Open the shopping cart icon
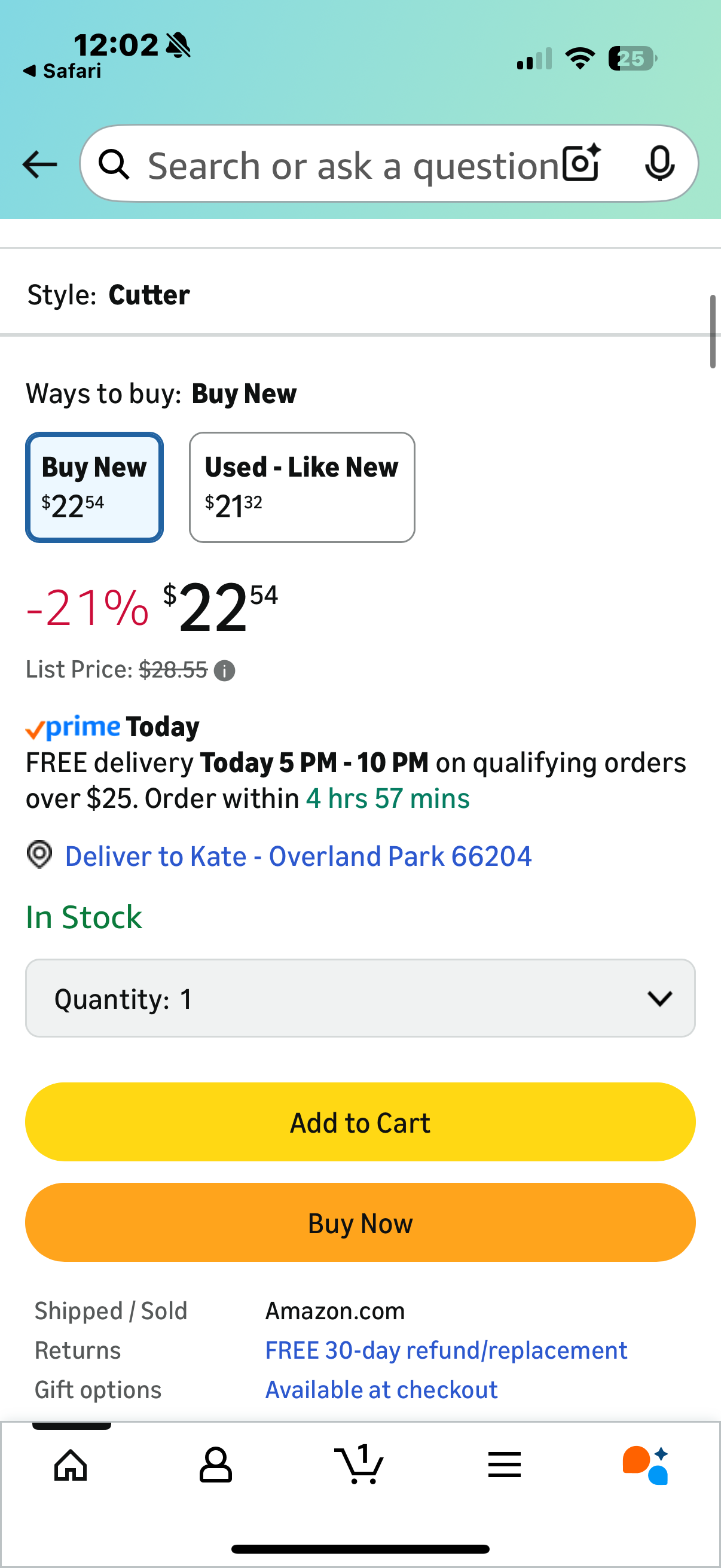721x1568 pixels. (x=359, y=1465)
